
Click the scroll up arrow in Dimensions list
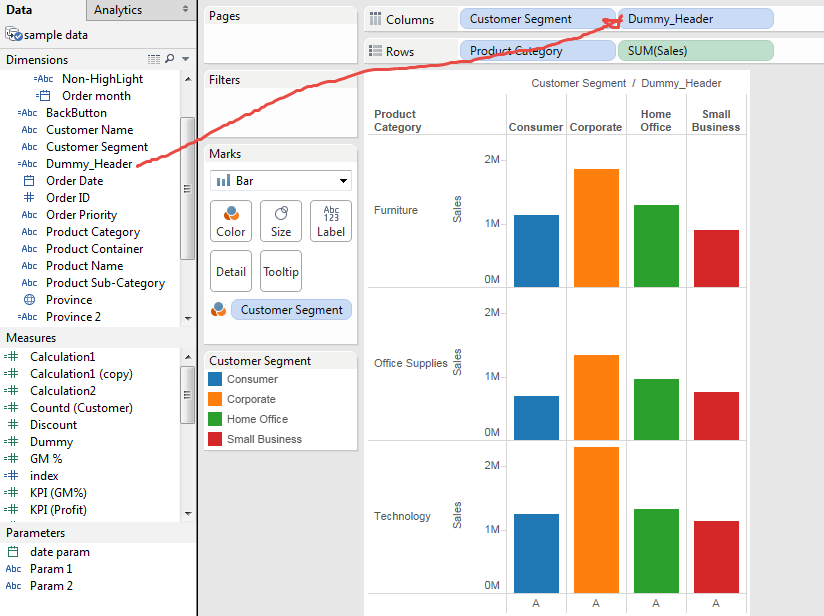click(x=188, y=79)
